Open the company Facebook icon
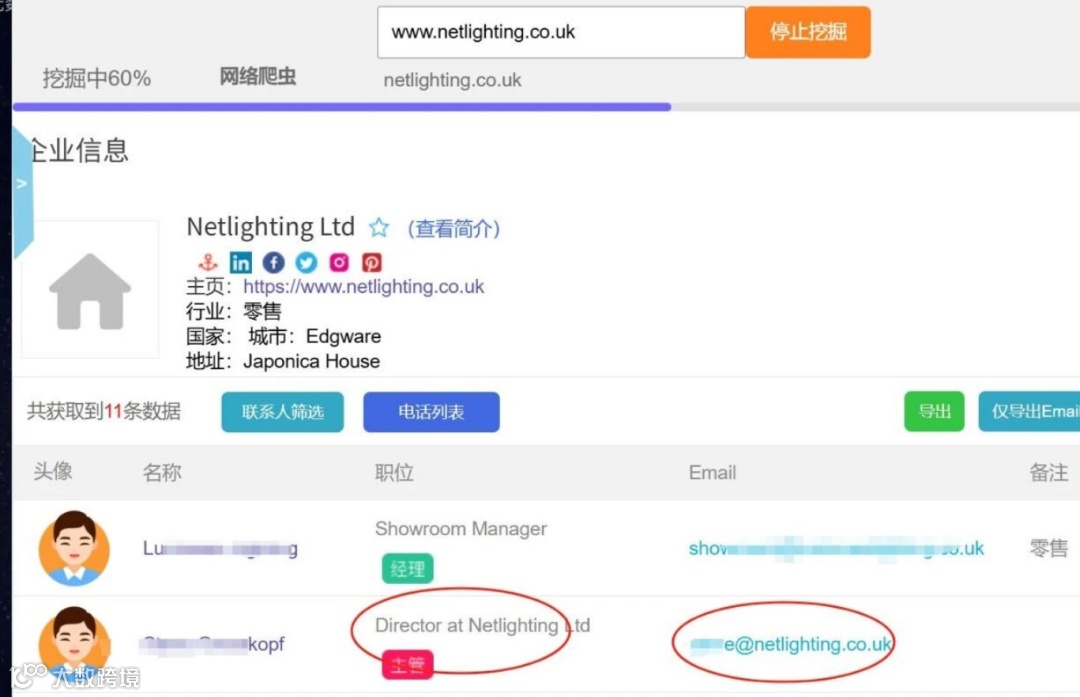 pyautogui.click(x=273, y=262)
